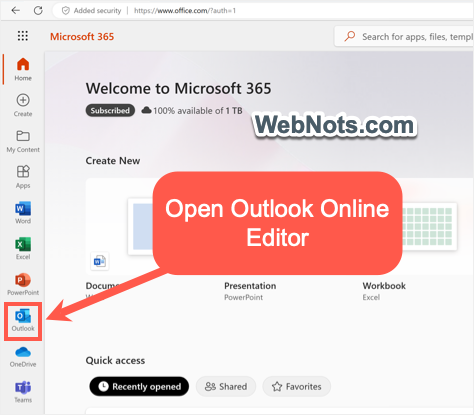
Task: Create a new Excel Workbook
Action: [x=384, y=291]
